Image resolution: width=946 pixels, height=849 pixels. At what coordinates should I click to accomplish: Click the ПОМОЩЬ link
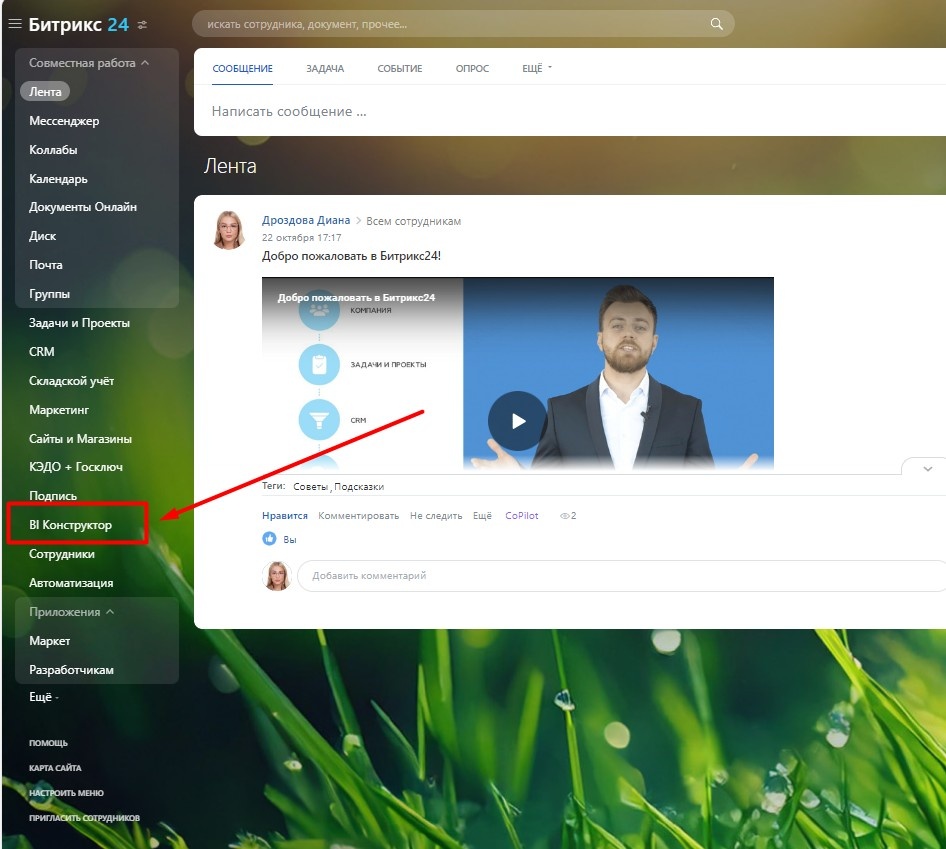click(x=48, y=743)
